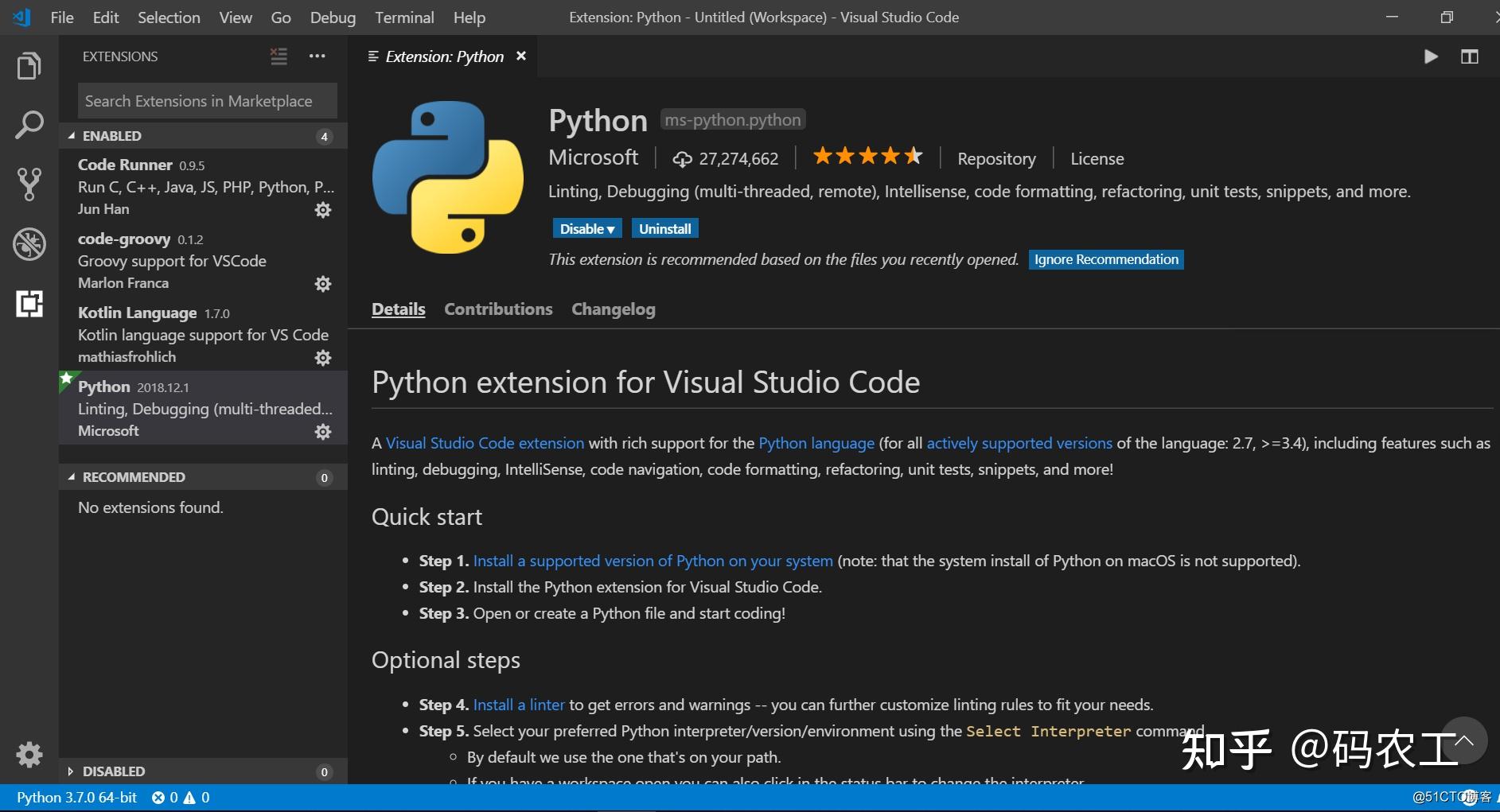Click the Microsoft publisher link
1500x812 pixels.
[x=594, y=157]
